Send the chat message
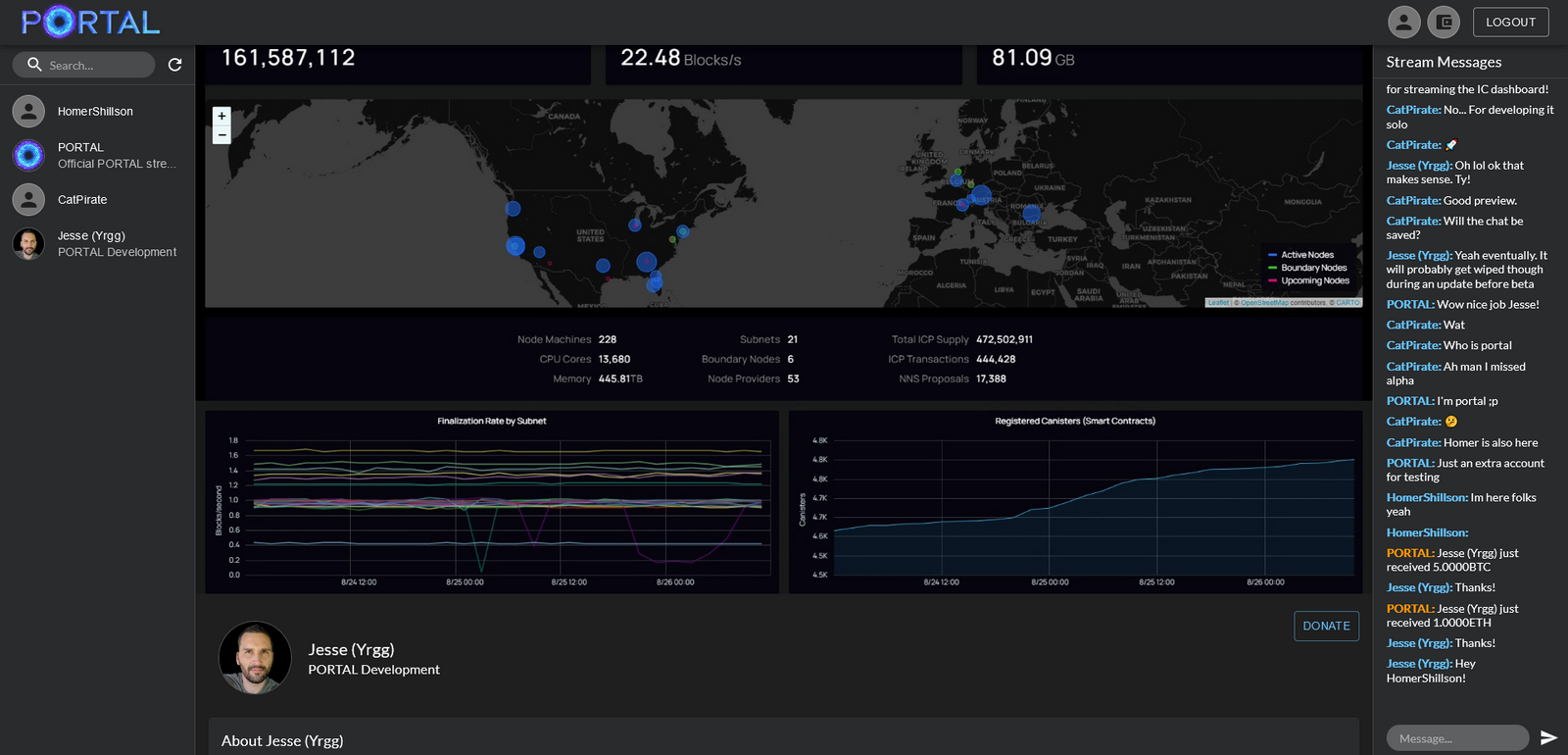1568x755 pixels. [x=1548, y=738]
